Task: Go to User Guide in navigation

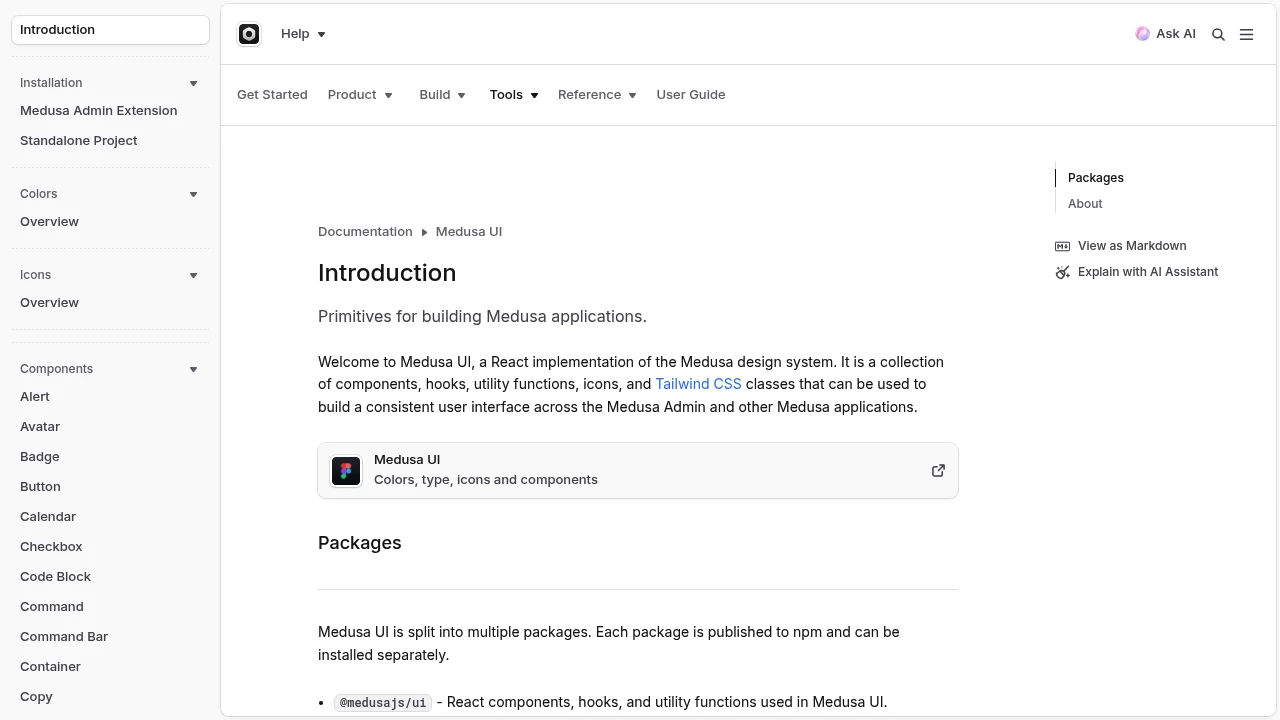Action: [691, 95]
